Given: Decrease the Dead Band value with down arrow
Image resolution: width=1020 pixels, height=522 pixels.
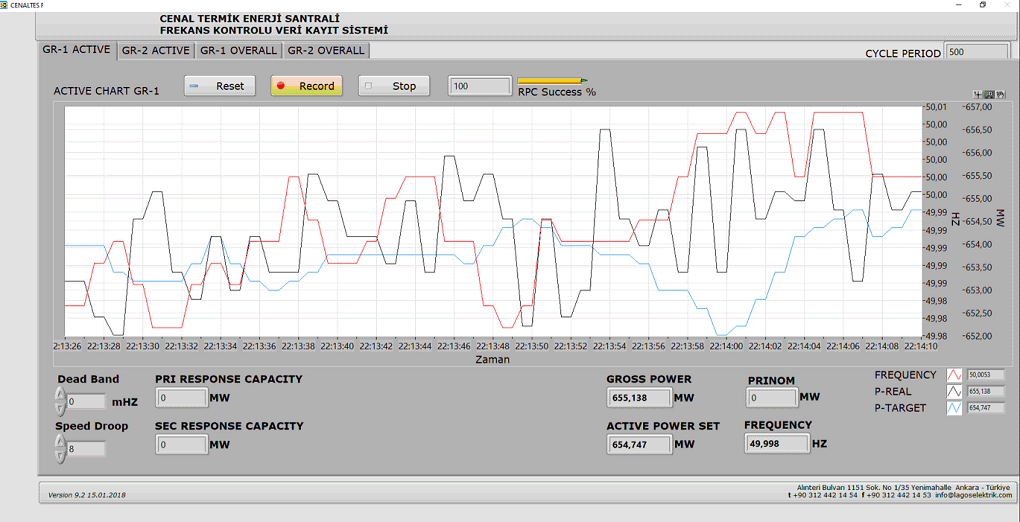Looking at the screenshot, I should pos(60,409).
